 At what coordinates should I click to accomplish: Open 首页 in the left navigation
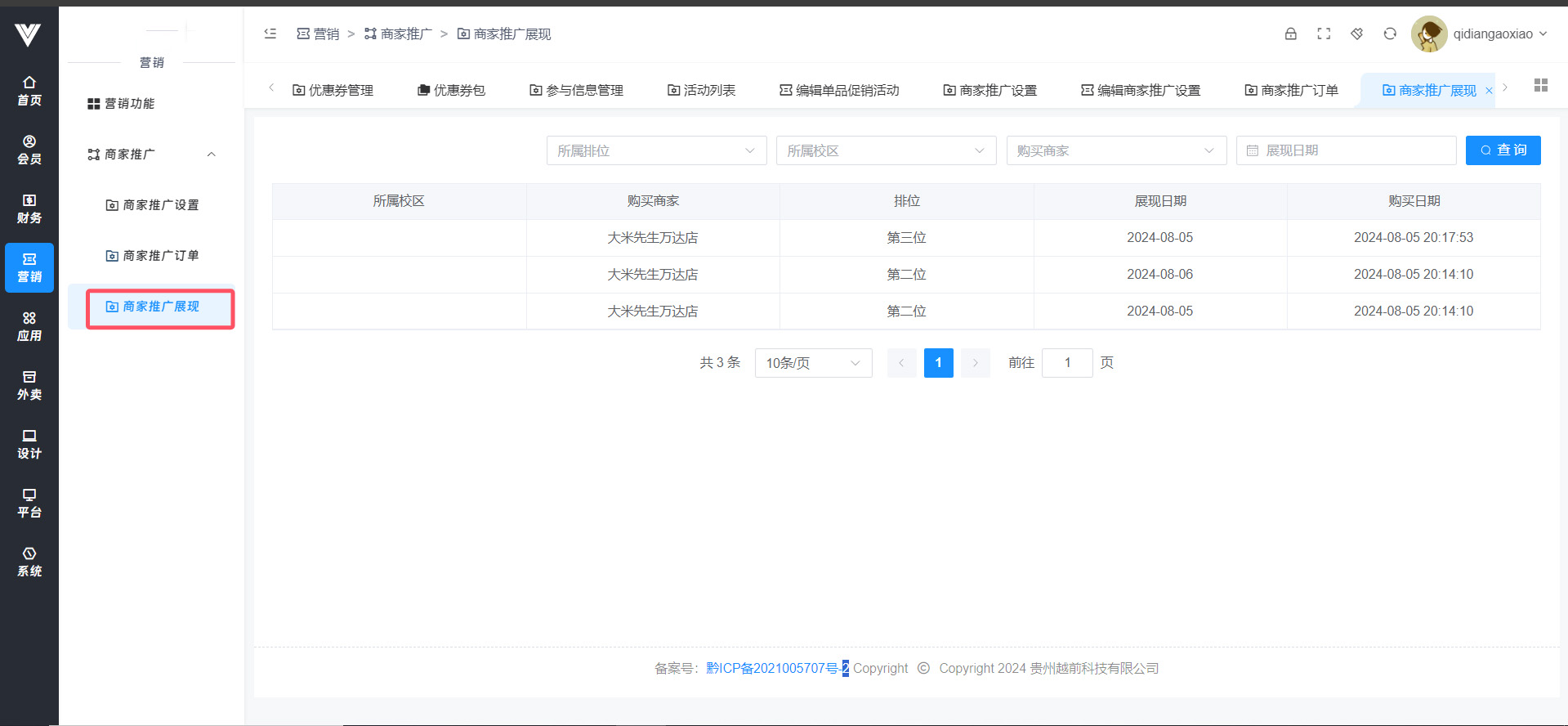click(29, 91)
